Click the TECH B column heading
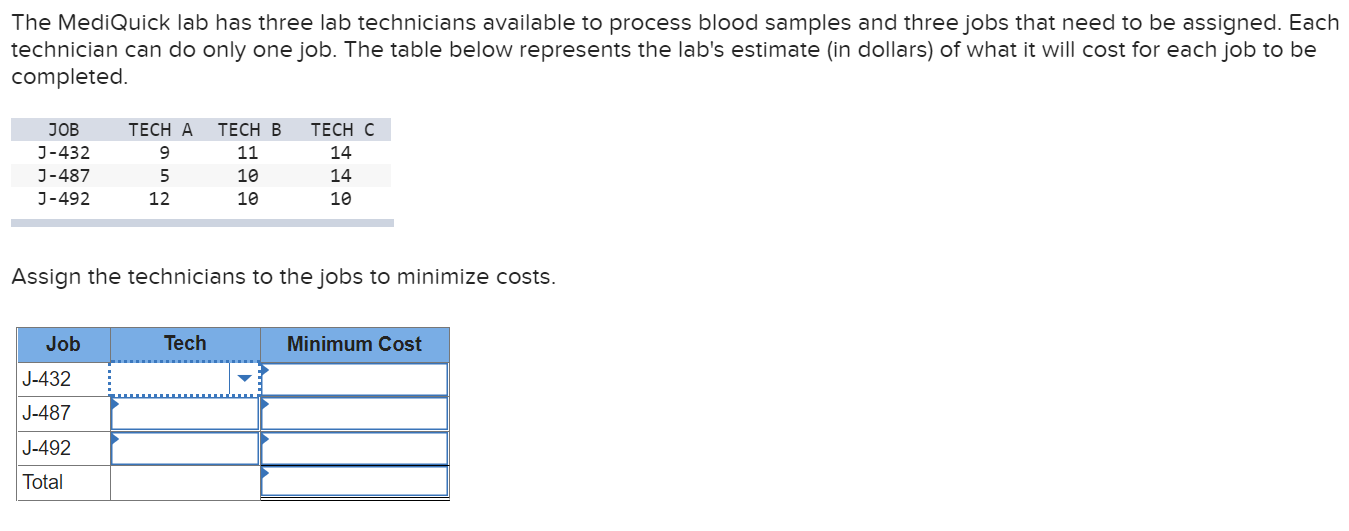Viewport: 1349px width, 531px height. (x=249, y=130)
